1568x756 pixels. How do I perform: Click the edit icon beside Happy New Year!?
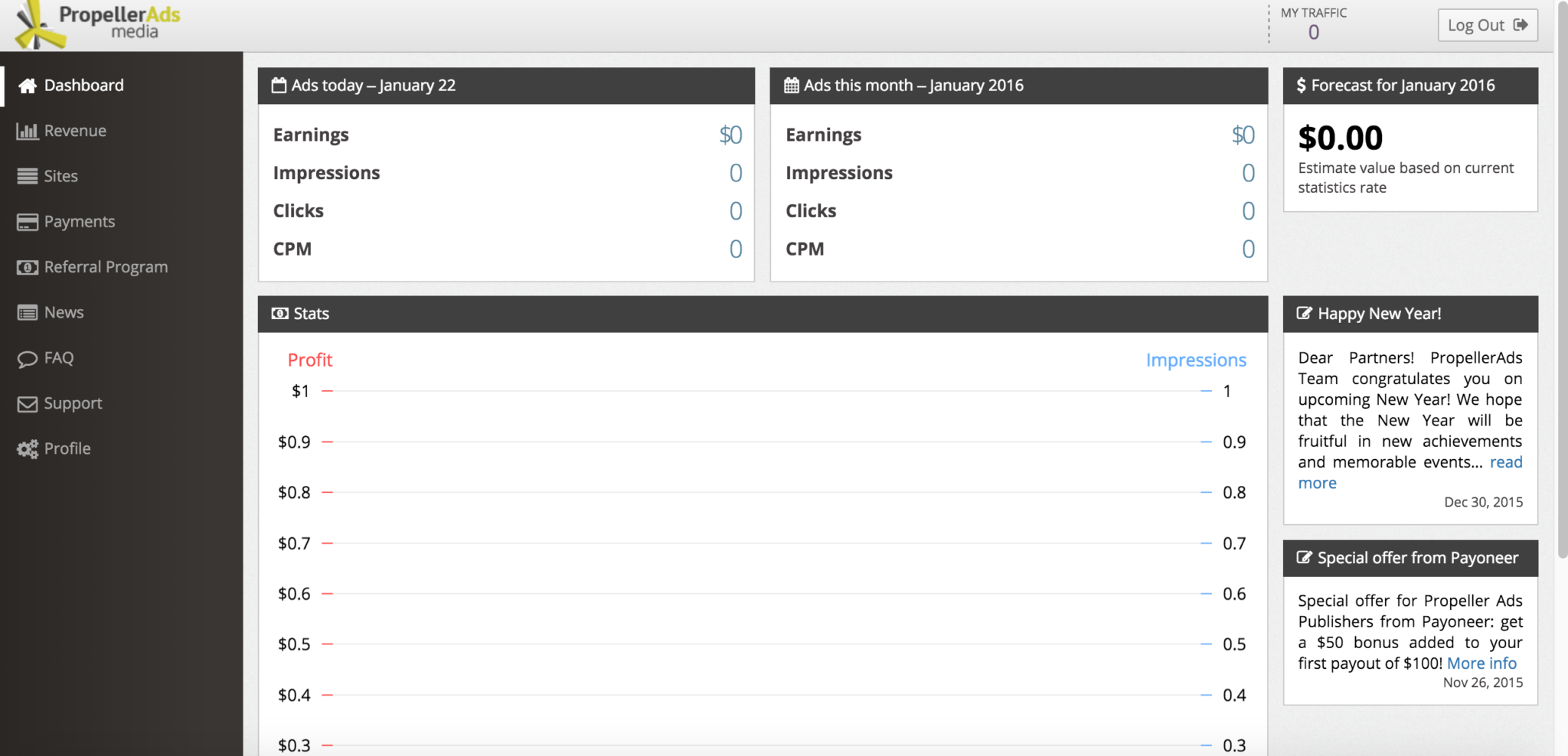(1304, 313)
